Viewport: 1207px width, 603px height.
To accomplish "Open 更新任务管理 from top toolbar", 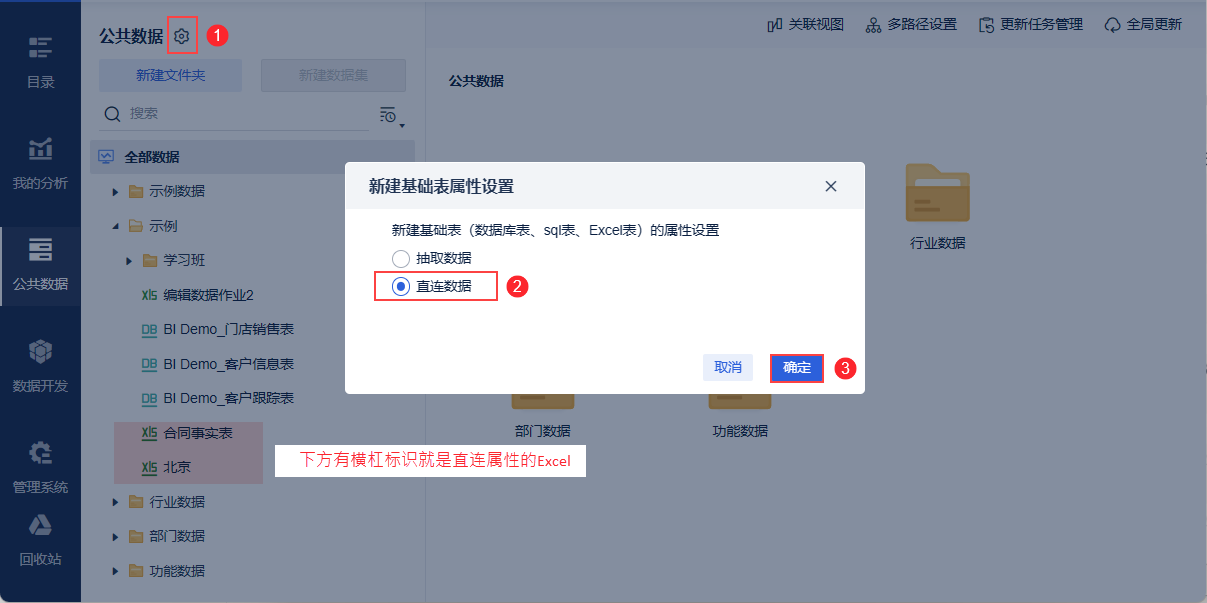I will pyautogui.click(x=1031, y=24).
